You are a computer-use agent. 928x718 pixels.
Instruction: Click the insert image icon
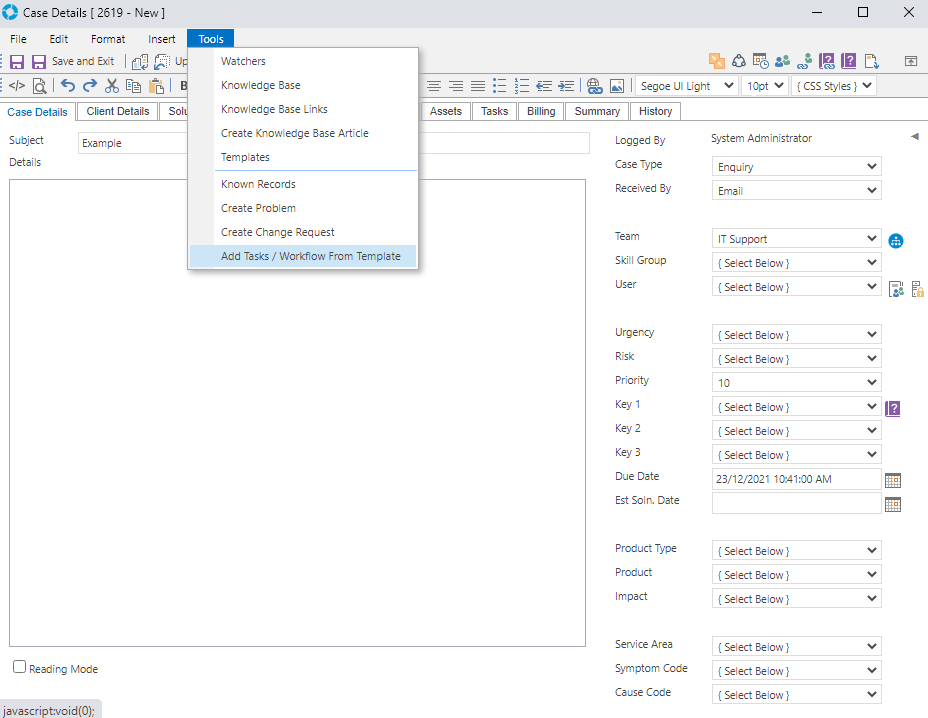pos(617,86)
